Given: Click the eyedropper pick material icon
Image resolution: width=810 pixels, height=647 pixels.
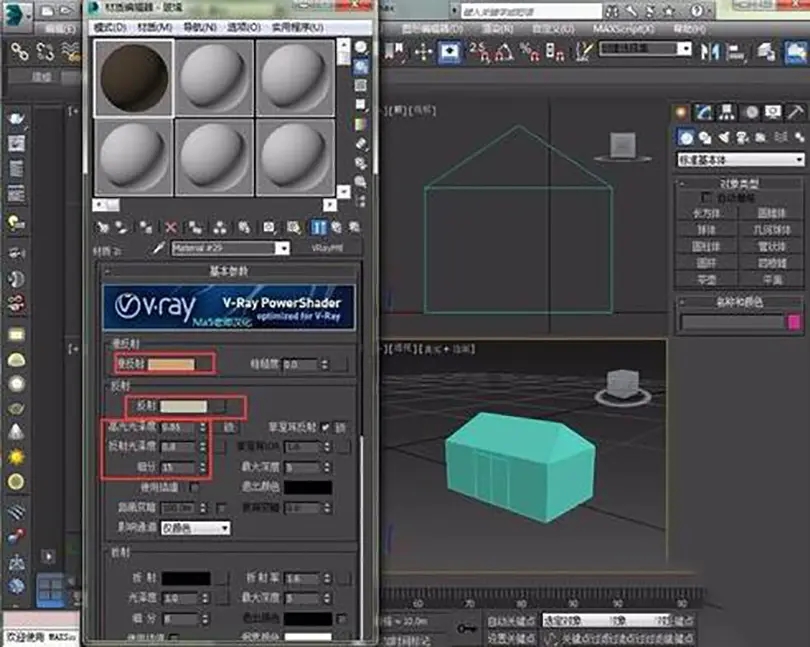Looking at the screenshot, I should (x=158, y=249).
